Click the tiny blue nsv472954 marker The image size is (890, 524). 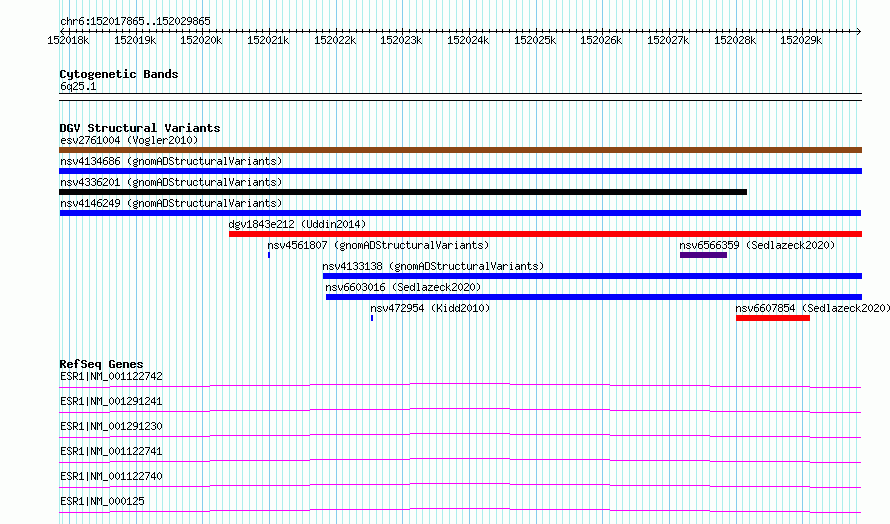pyautogui.click(x=372, y=318)
